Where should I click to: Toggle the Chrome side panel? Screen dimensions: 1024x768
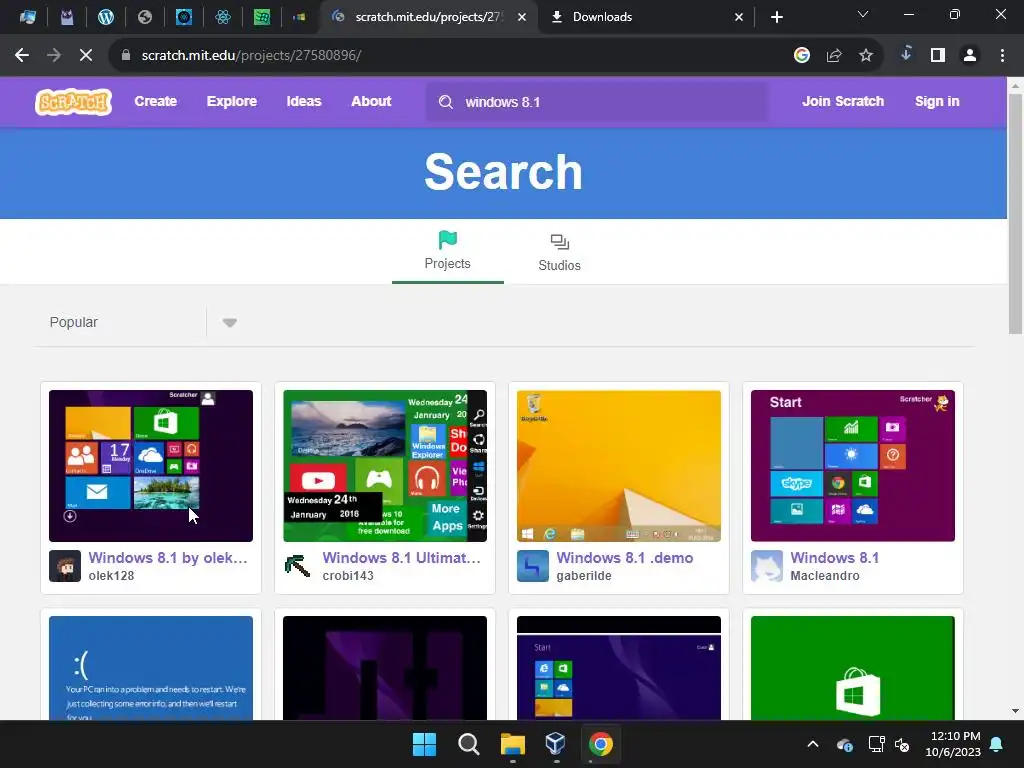coord(938,56)
